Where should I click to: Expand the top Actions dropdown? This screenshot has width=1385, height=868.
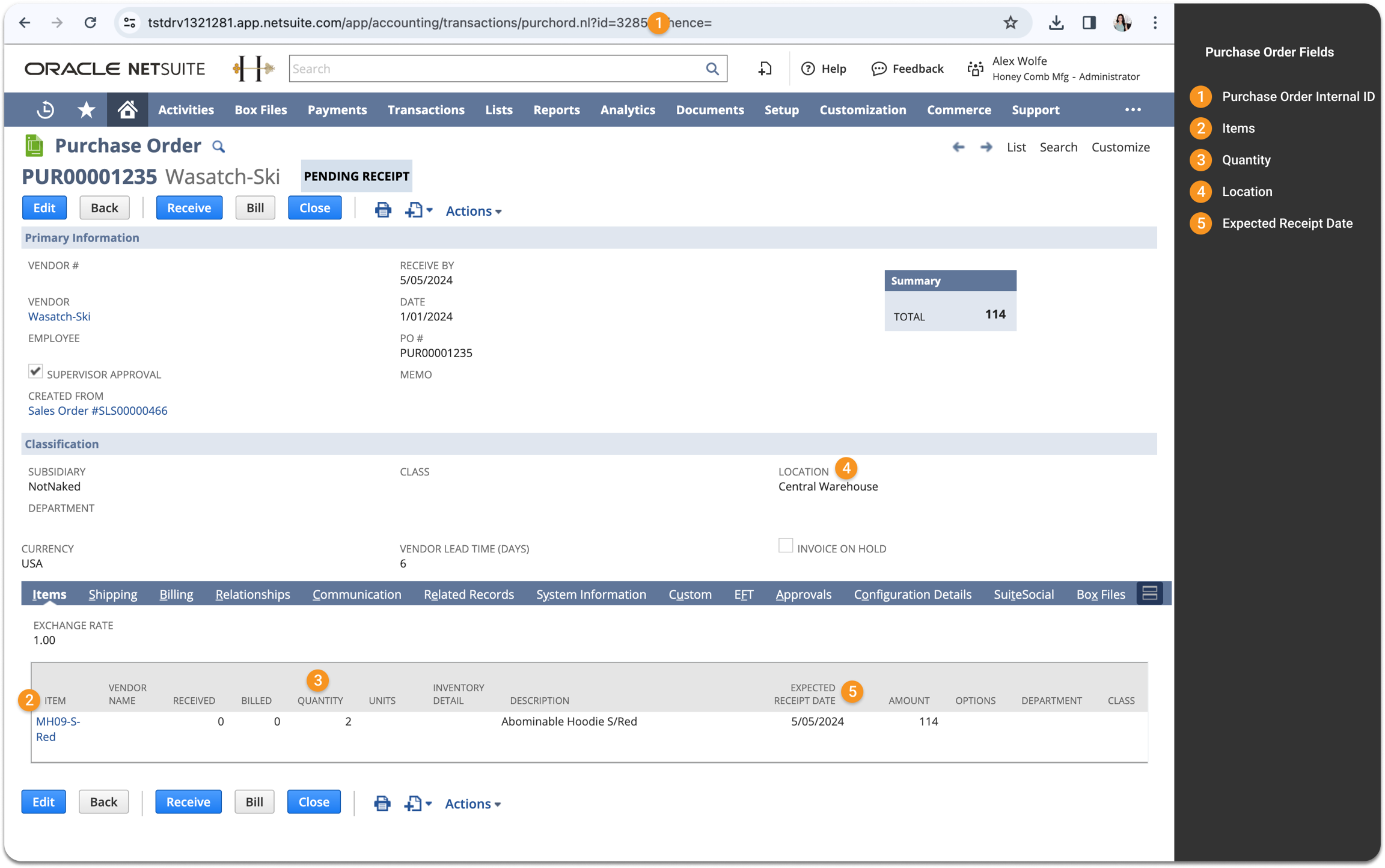pos(473,211)
